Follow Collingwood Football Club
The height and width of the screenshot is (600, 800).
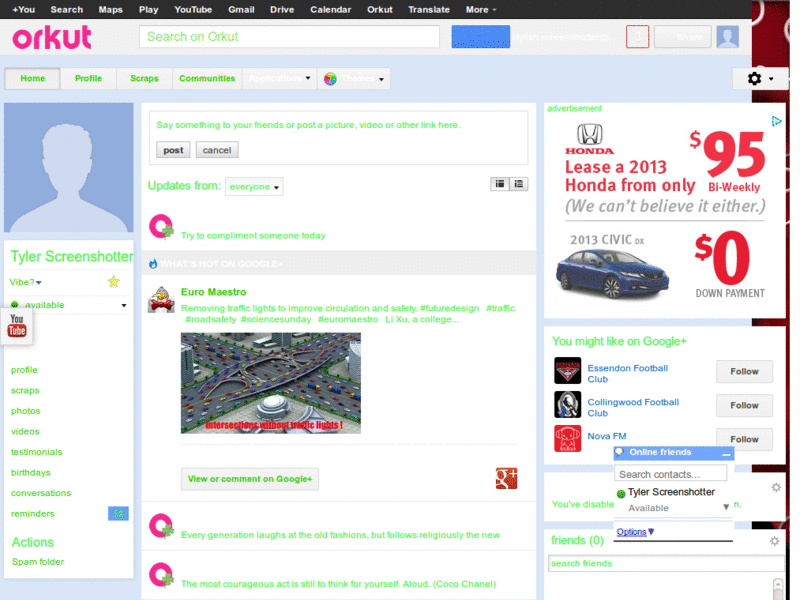coord(744,406)
